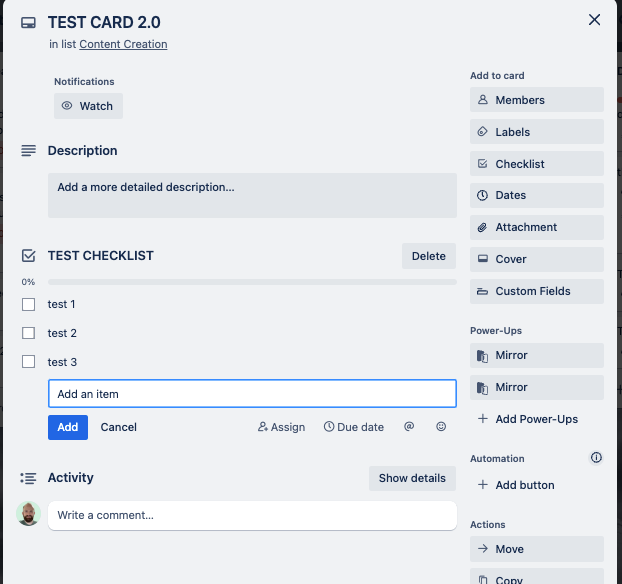Screen dimensions: 622x584
Task: Click the @ mention icon
Action: [409, 427]
